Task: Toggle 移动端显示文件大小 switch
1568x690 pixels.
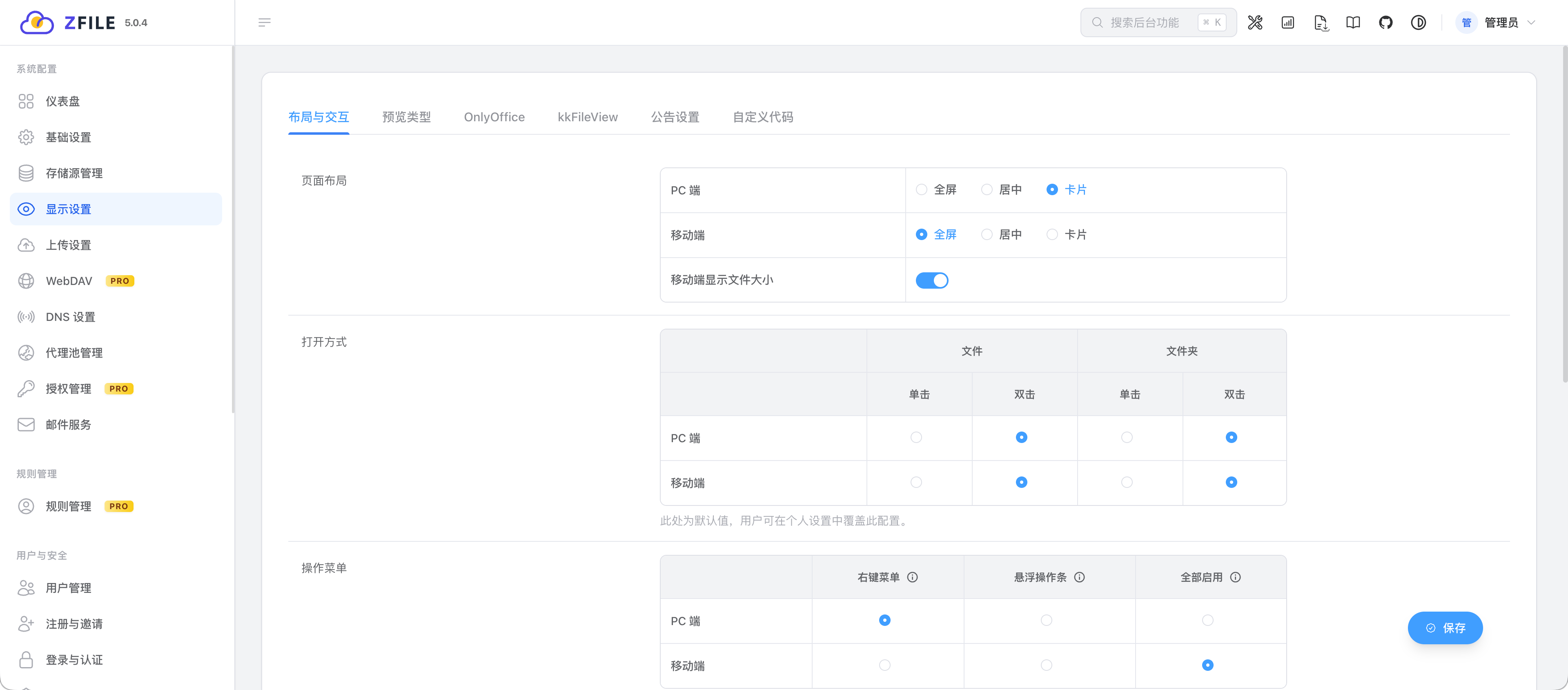Action: 931,280
